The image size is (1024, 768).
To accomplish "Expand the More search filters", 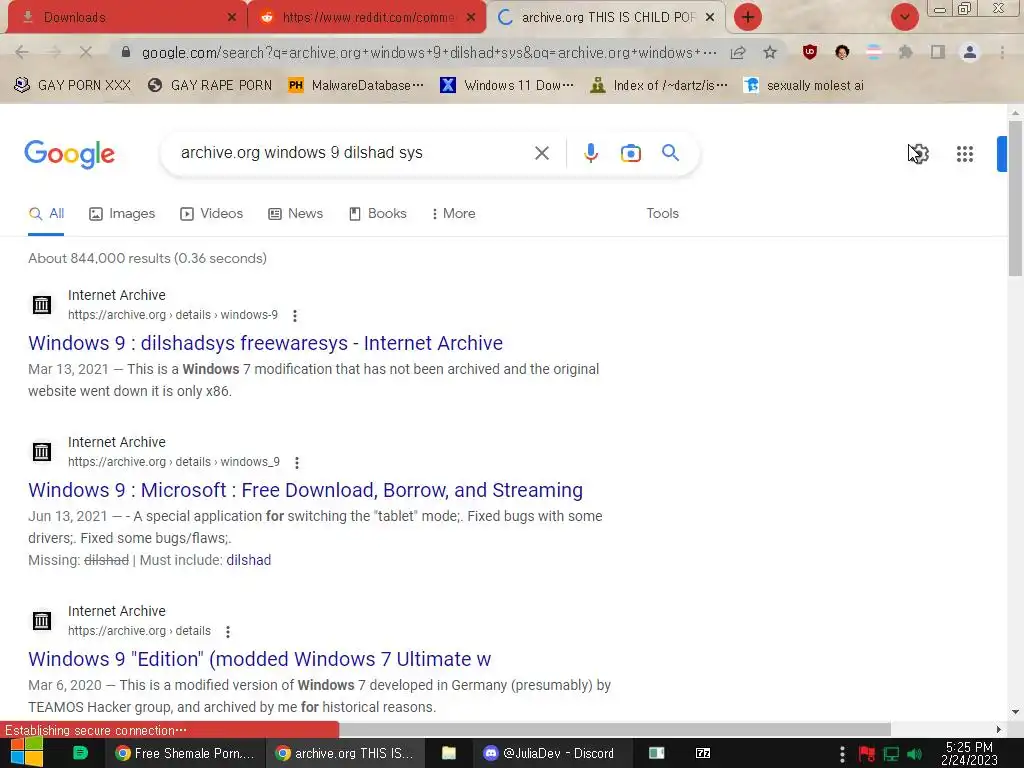I will click(x=453, y=214).
